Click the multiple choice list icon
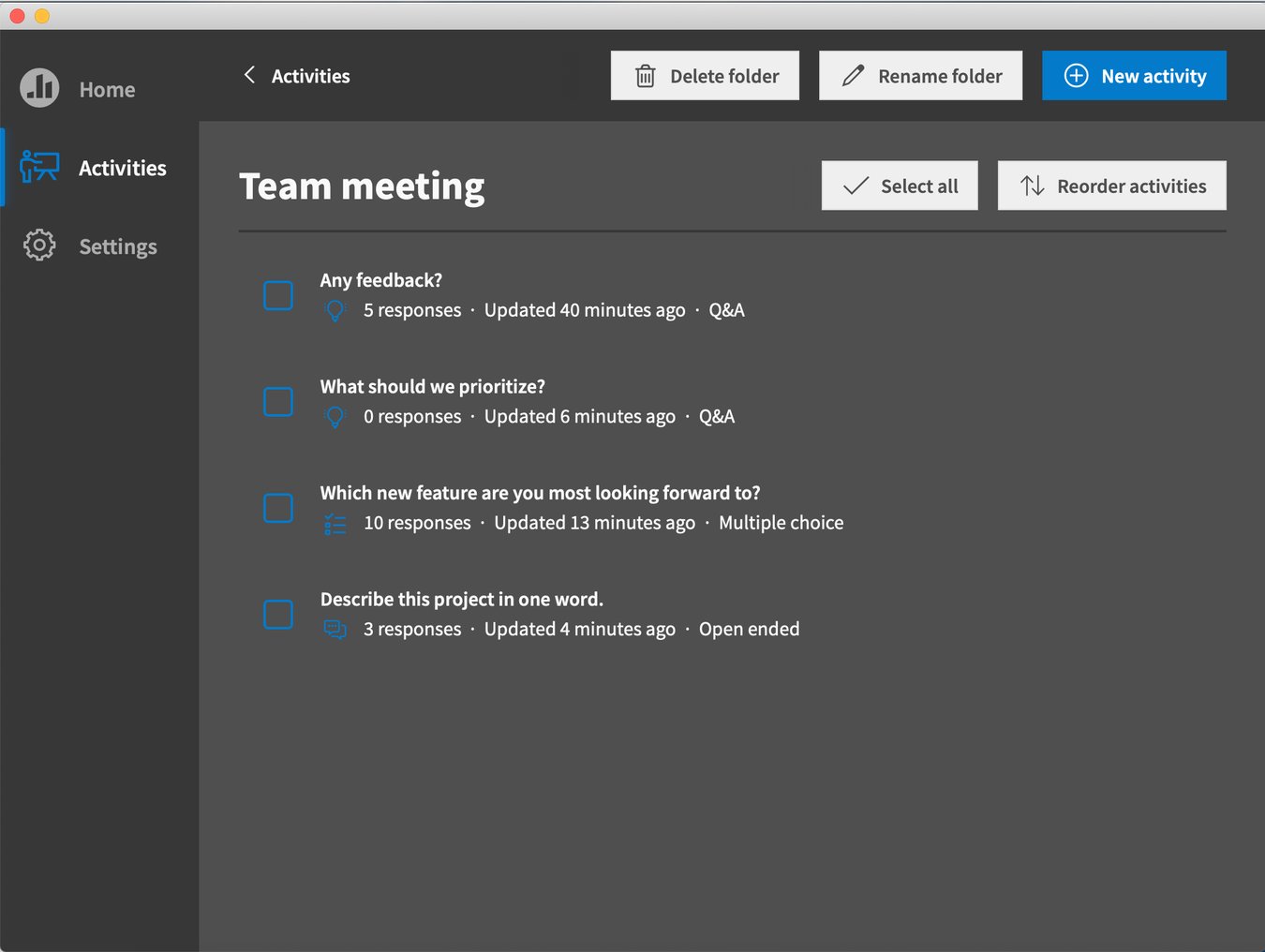Viewport: 1265px width, 952px height. [335, 524]
